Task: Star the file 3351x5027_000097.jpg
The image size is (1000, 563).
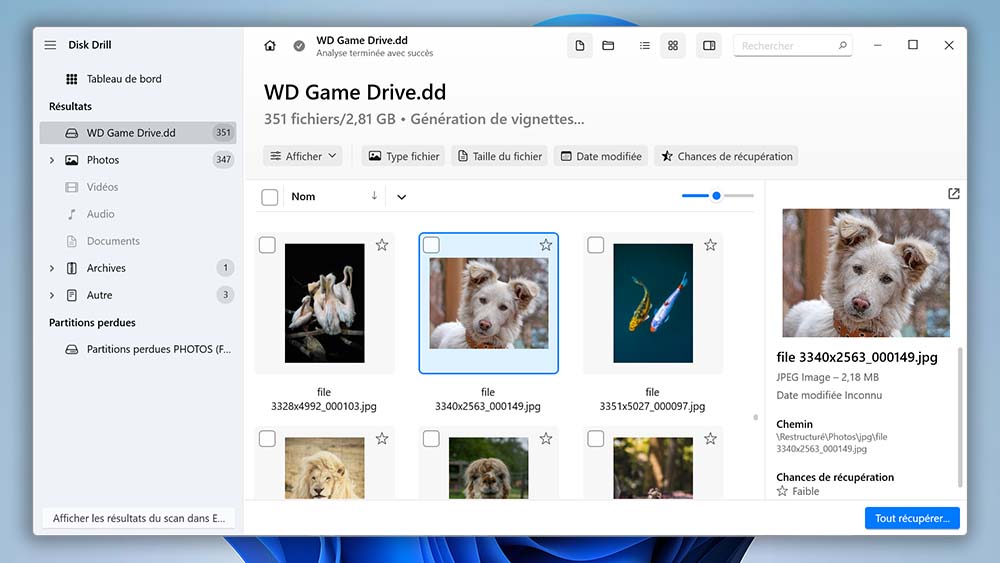Action: point(710,245)
